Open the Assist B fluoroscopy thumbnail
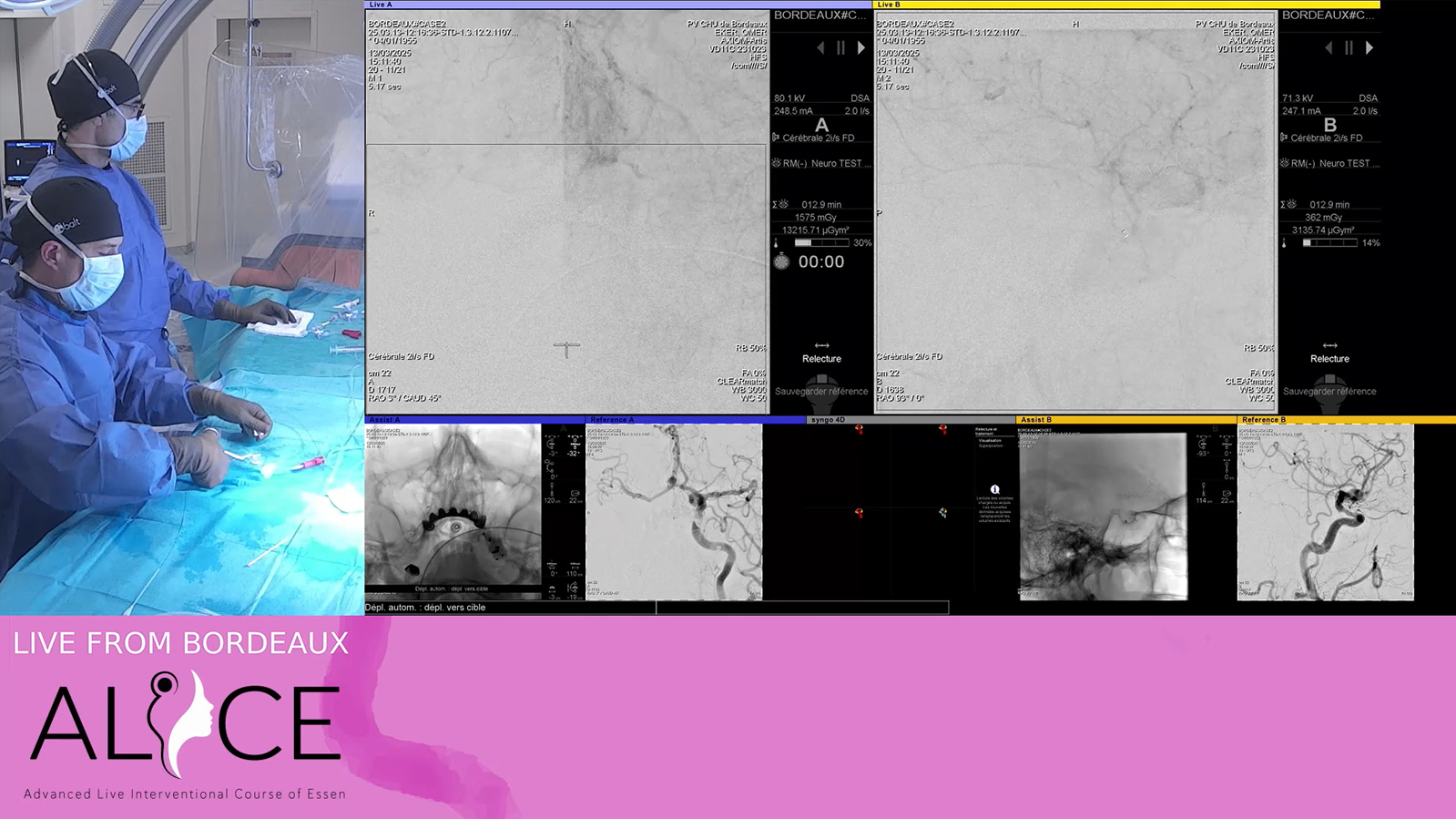Viewport: 1456px width, 819px height. (1103, 516)
